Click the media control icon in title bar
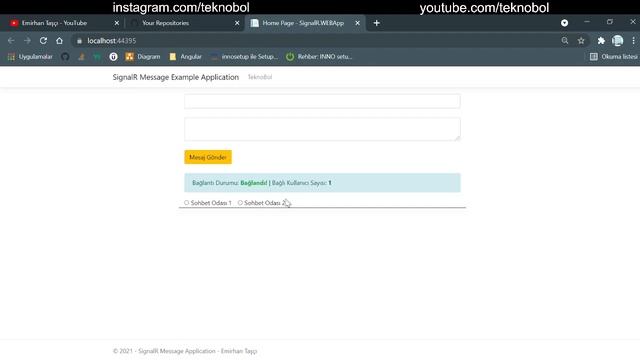The height and width of the screenshot is (360, 640). 564,23
